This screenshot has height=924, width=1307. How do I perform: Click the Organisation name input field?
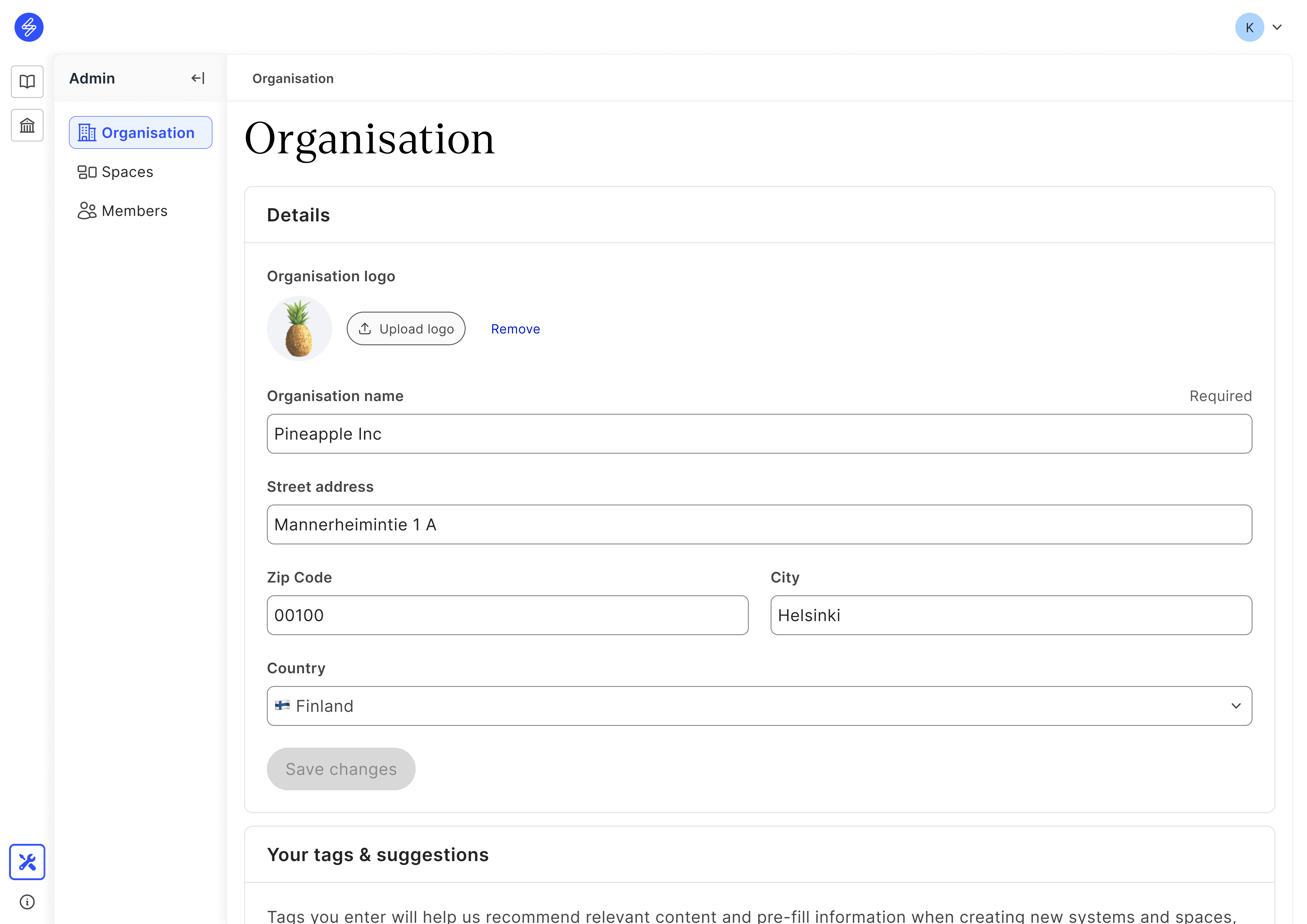coord(759,433)
